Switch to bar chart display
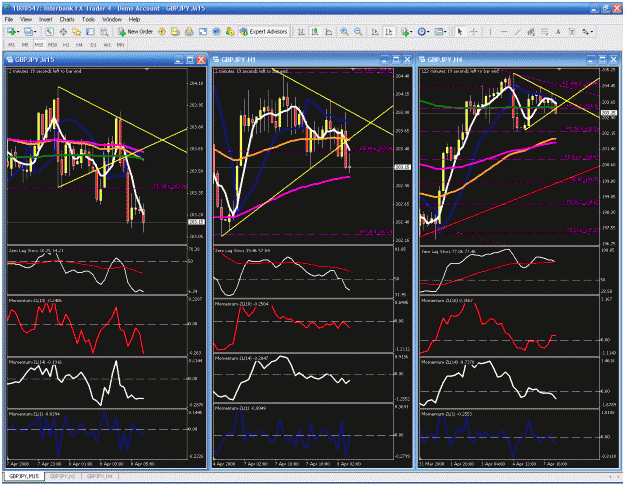 pyautogui.click(x=301, y=31)
